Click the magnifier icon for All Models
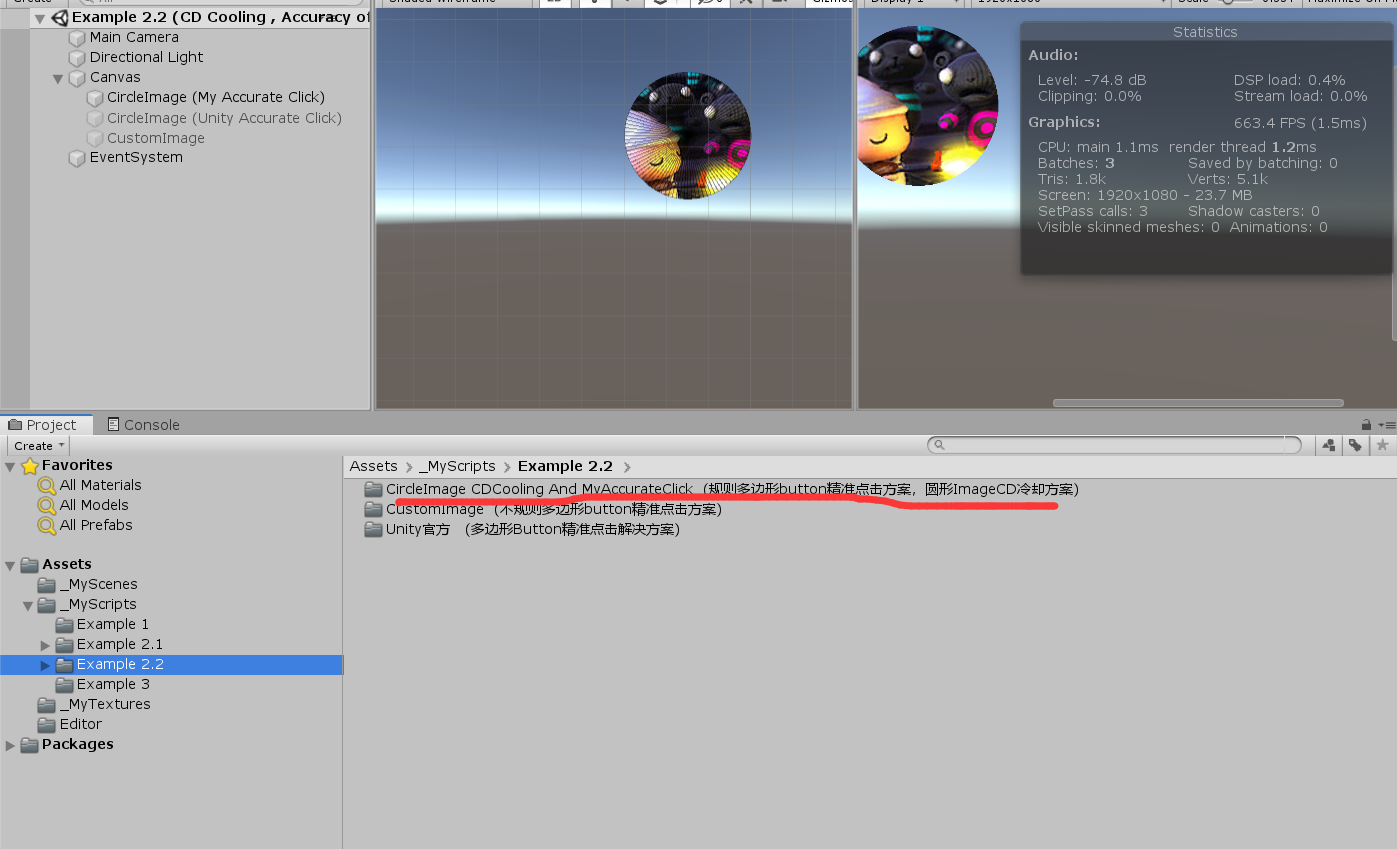The width and height of the screenshot is (1397, 849). 47,505
